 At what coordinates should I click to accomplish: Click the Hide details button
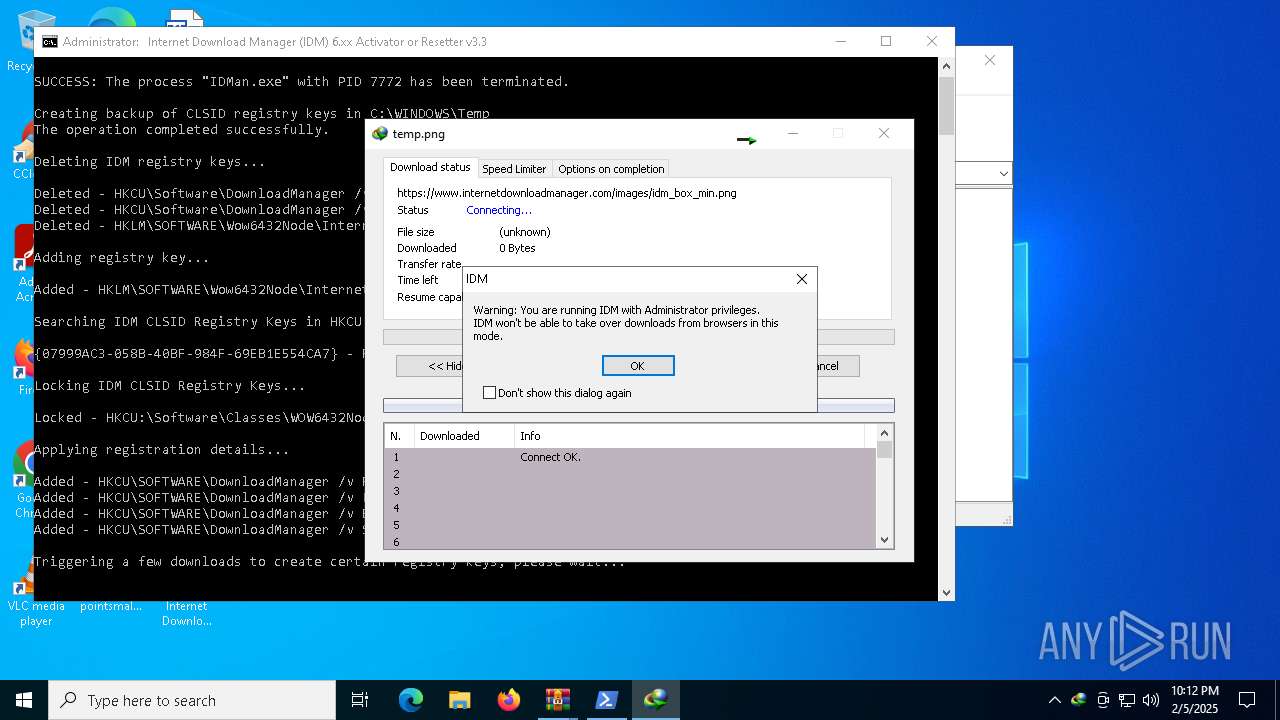pyautogui.click(x=430, y=366)
